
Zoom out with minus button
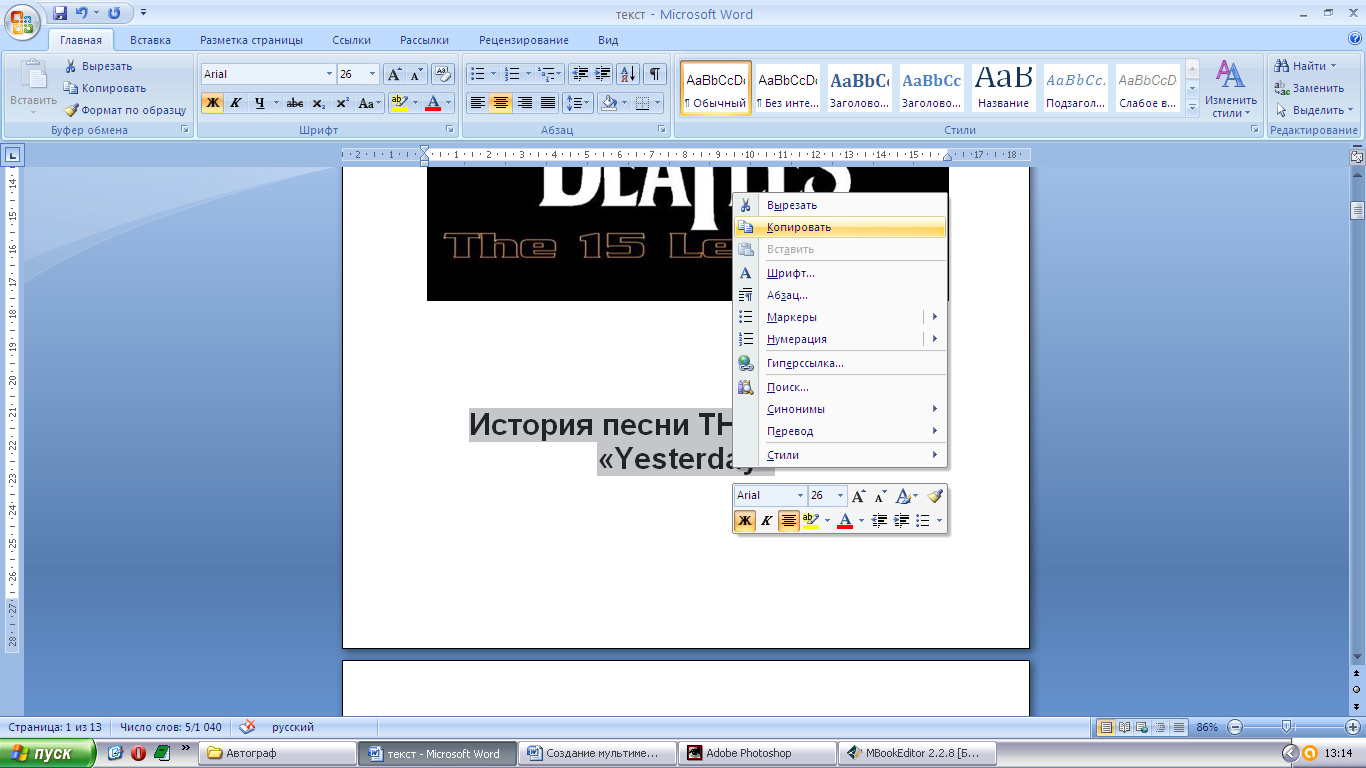(x=1236, y=727)
